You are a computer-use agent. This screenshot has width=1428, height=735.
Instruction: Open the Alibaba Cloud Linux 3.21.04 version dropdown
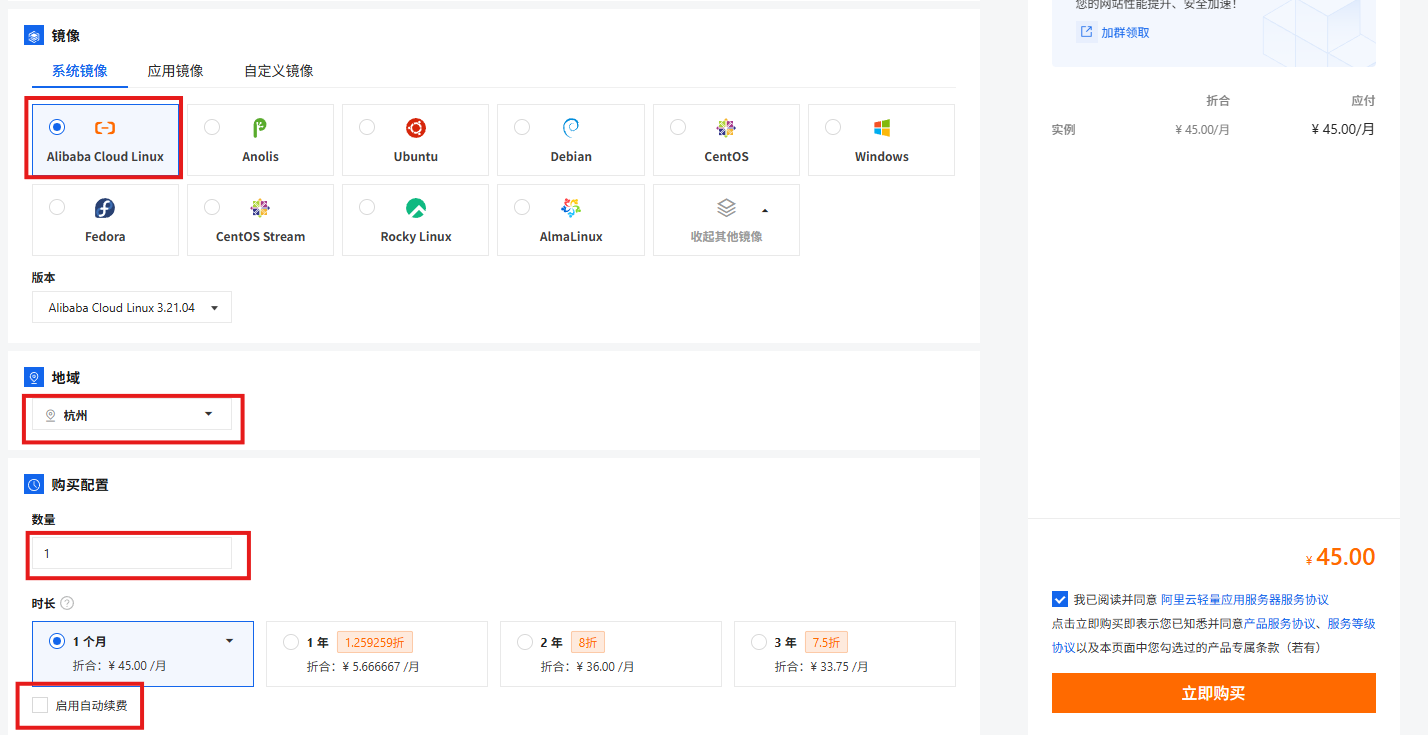132,308
